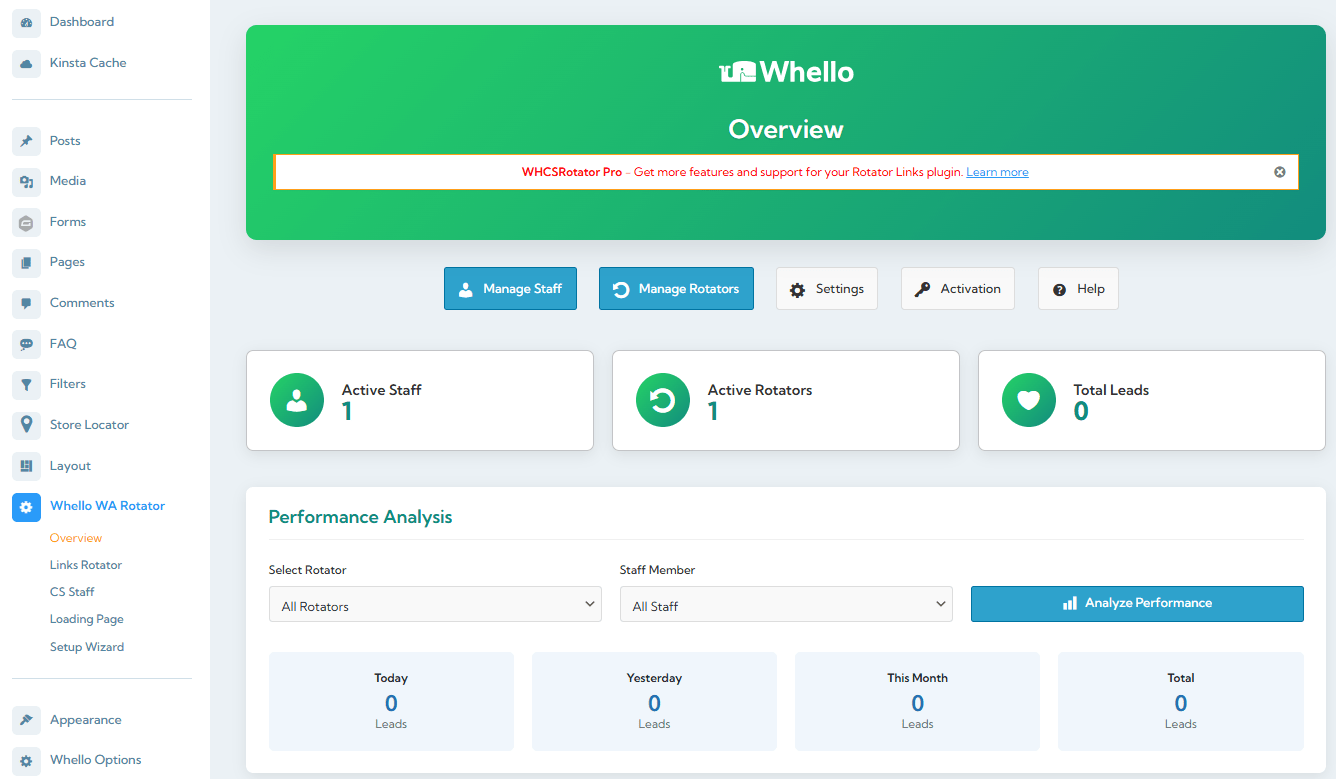1336x779 pixels.
Task: Click the Overview page title
Action: tap(786, 129)
